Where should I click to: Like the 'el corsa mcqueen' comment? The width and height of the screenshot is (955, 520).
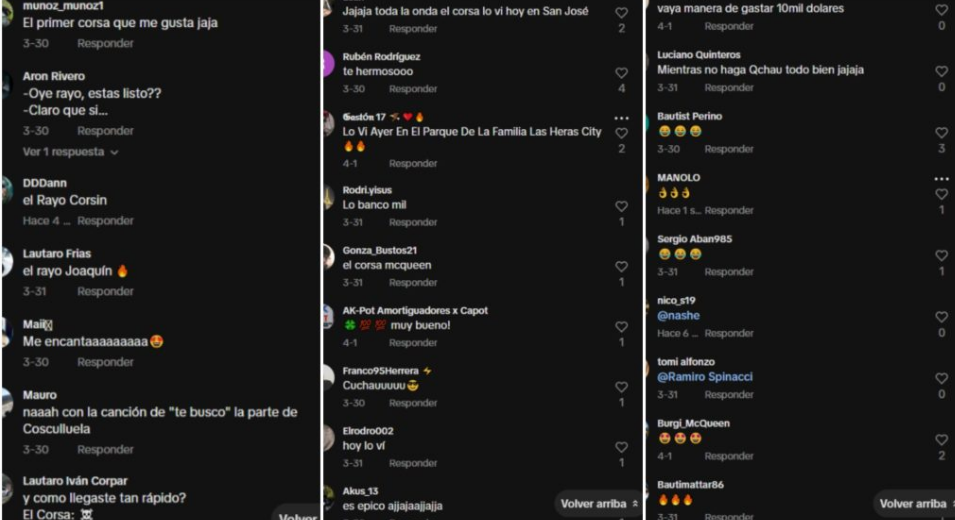pos(621,267)
